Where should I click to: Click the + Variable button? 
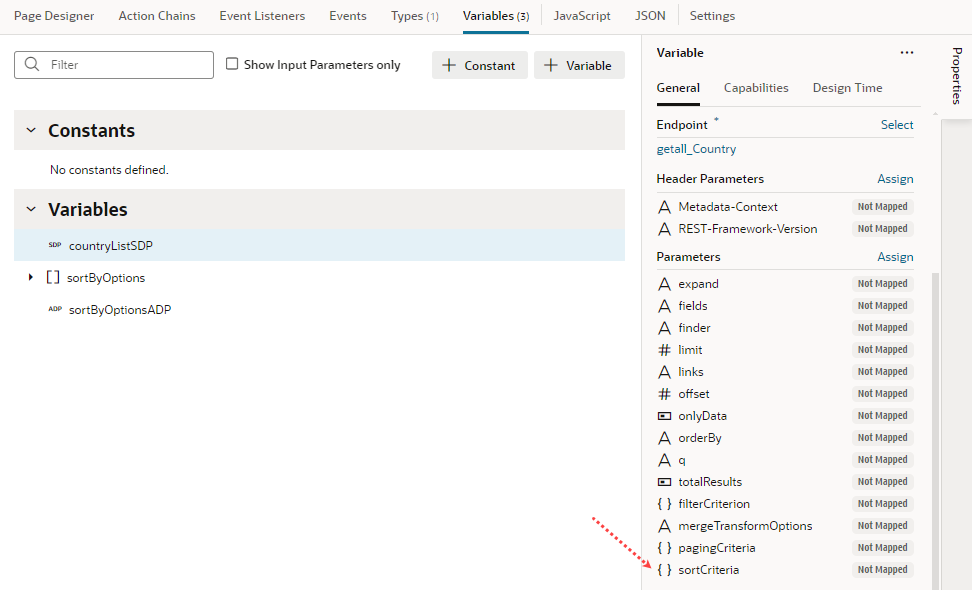point(580,65)
